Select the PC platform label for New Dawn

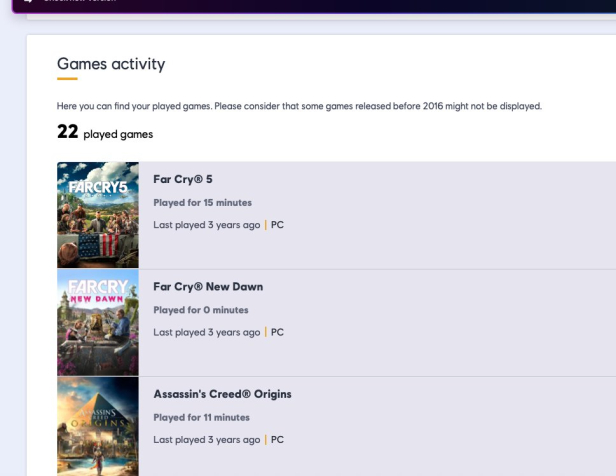tap(277, 332)
